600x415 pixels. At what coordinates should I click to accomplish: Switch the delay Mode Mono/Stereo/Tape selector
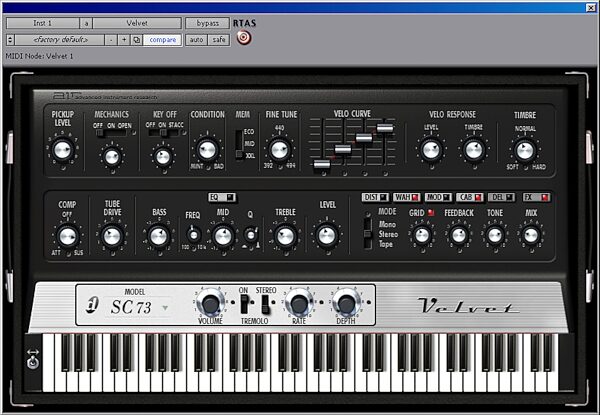[x=367, y=234]
